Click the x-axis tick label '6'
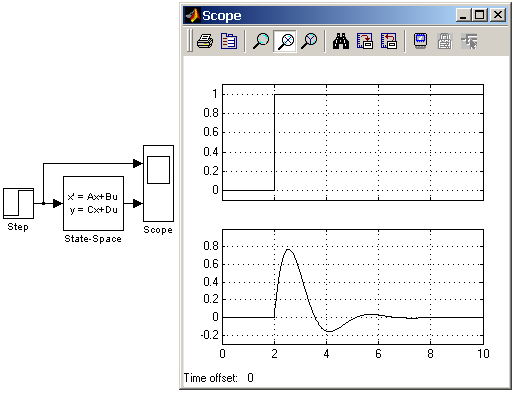 378,354
